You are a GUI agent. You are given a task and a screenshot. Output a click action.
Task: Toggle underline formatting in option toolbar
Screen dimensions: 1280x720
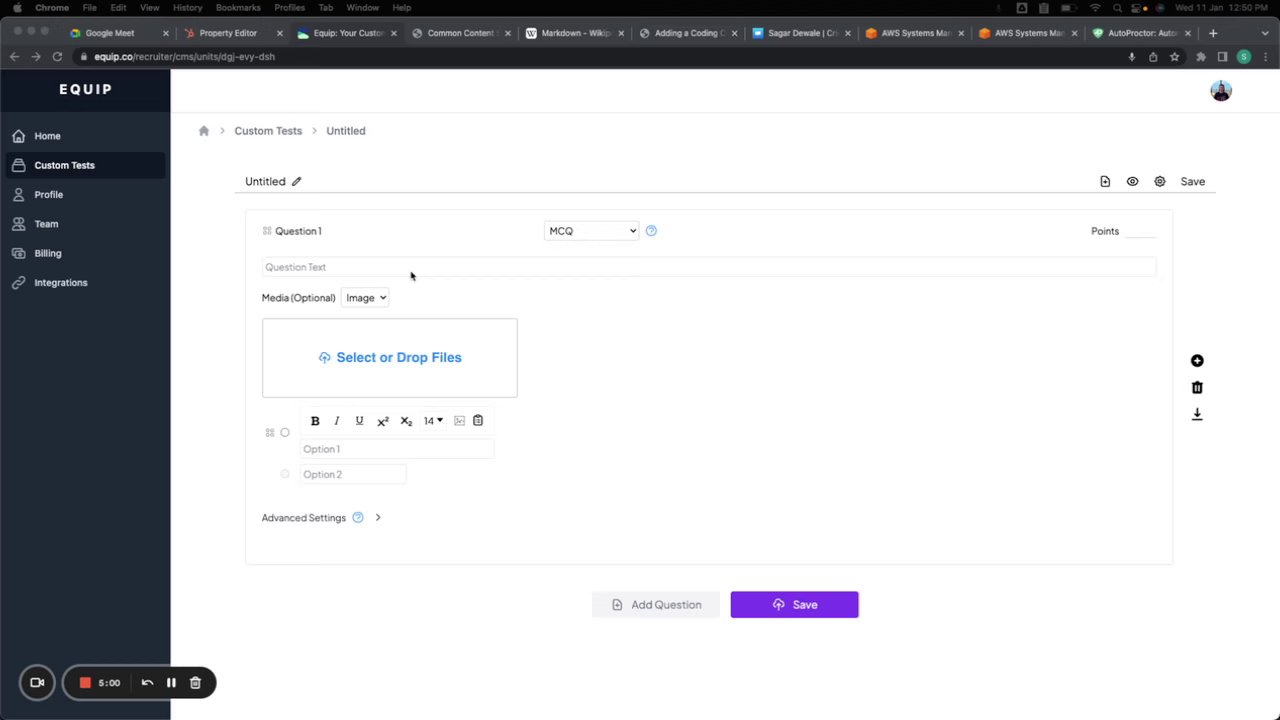tap(359, 421)
